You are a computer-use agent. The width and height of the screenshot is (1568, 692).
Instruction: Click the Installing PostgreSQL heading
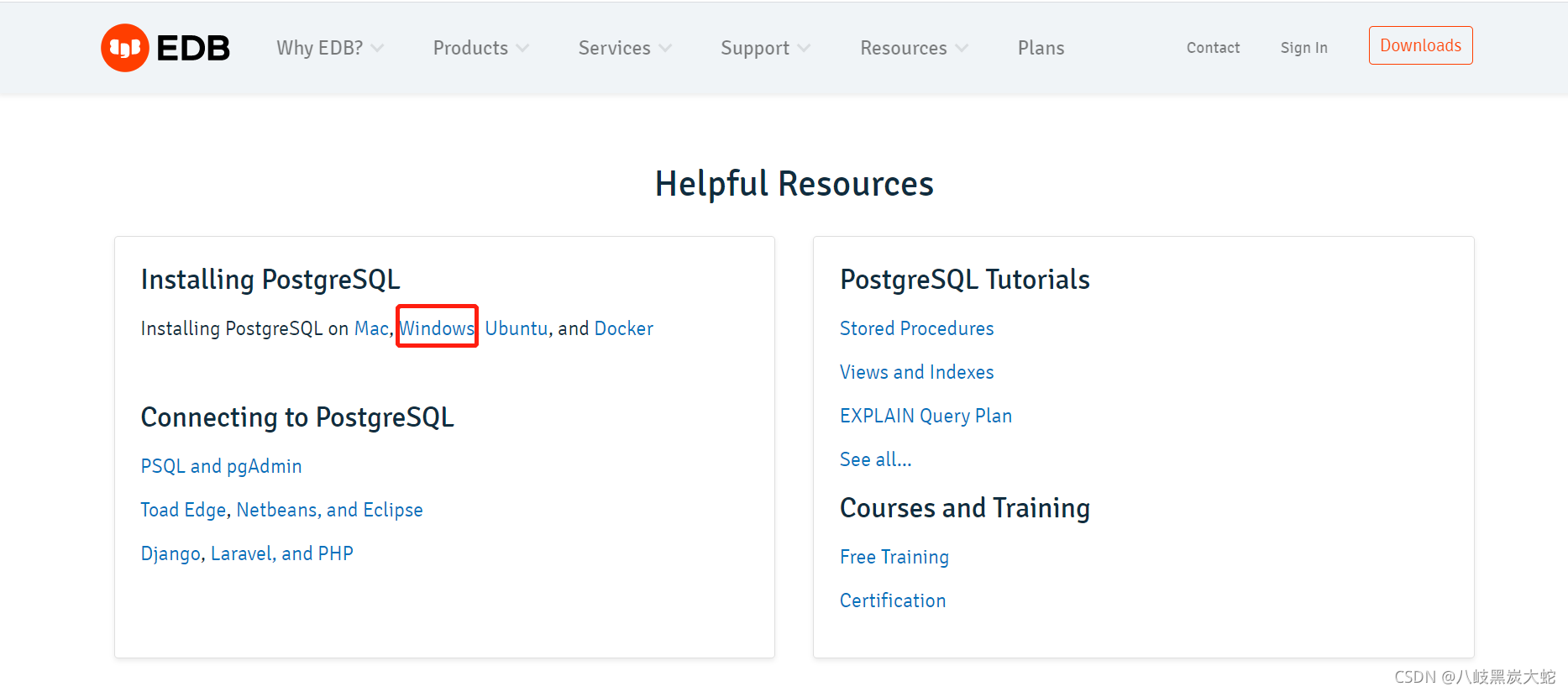point(270,280)
